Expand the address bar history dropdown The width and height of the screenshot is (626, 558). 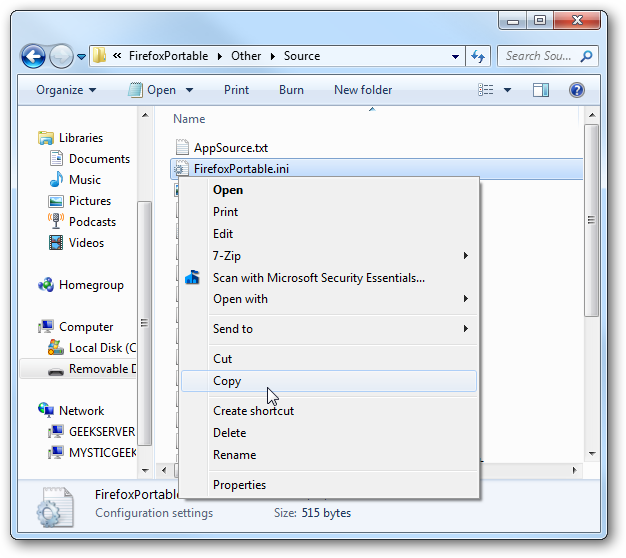point(455,57)
